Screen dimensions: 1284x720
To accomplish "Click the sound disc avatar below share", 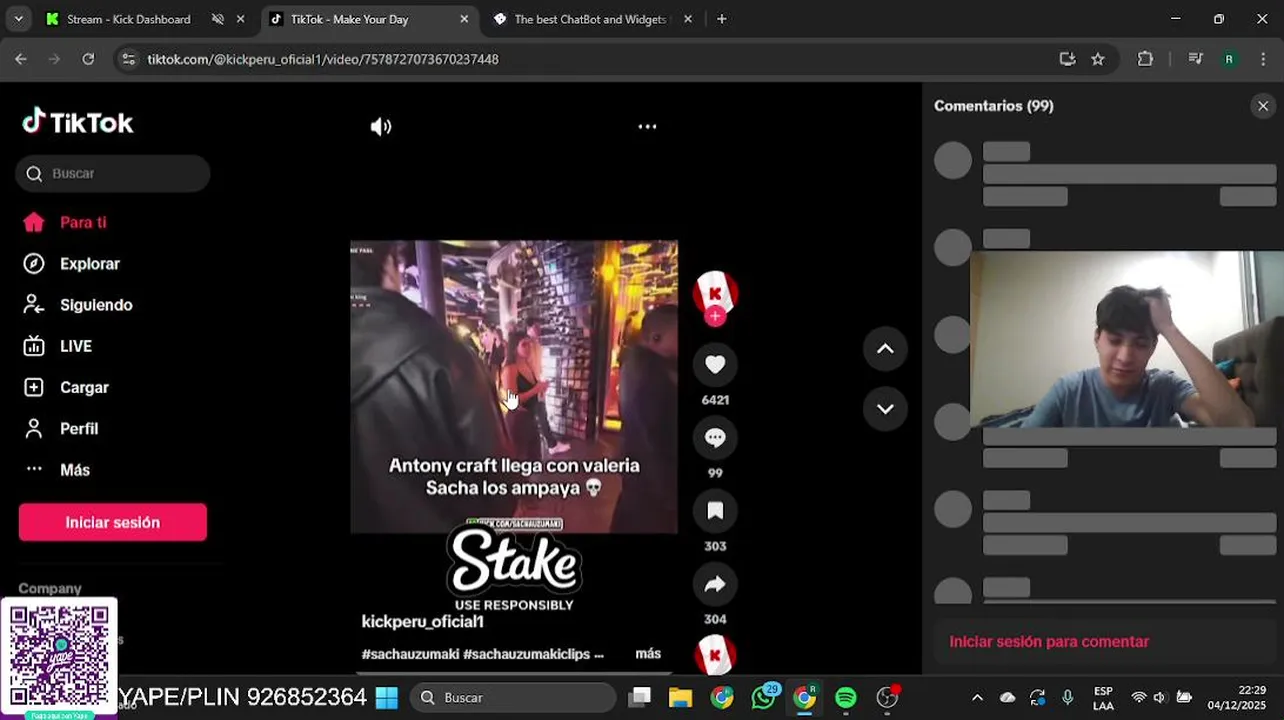I will click(x=715, y=656).
